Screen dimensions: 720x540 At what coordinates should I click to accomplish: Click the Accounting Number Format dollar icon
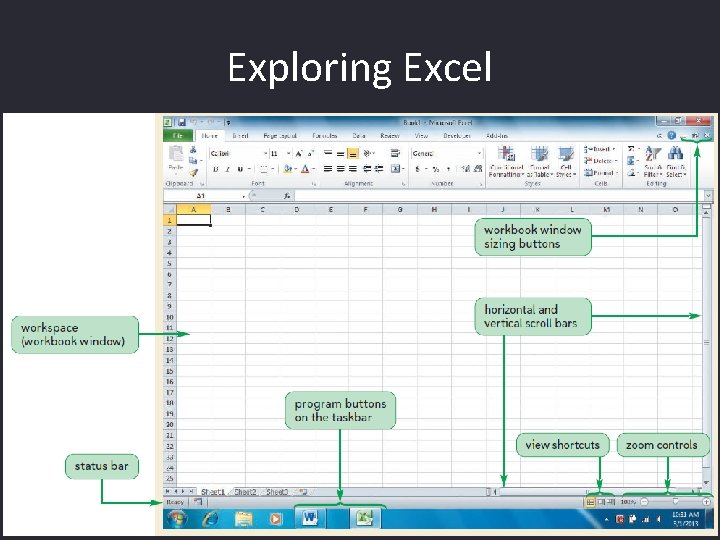click(x=417, y=169)
